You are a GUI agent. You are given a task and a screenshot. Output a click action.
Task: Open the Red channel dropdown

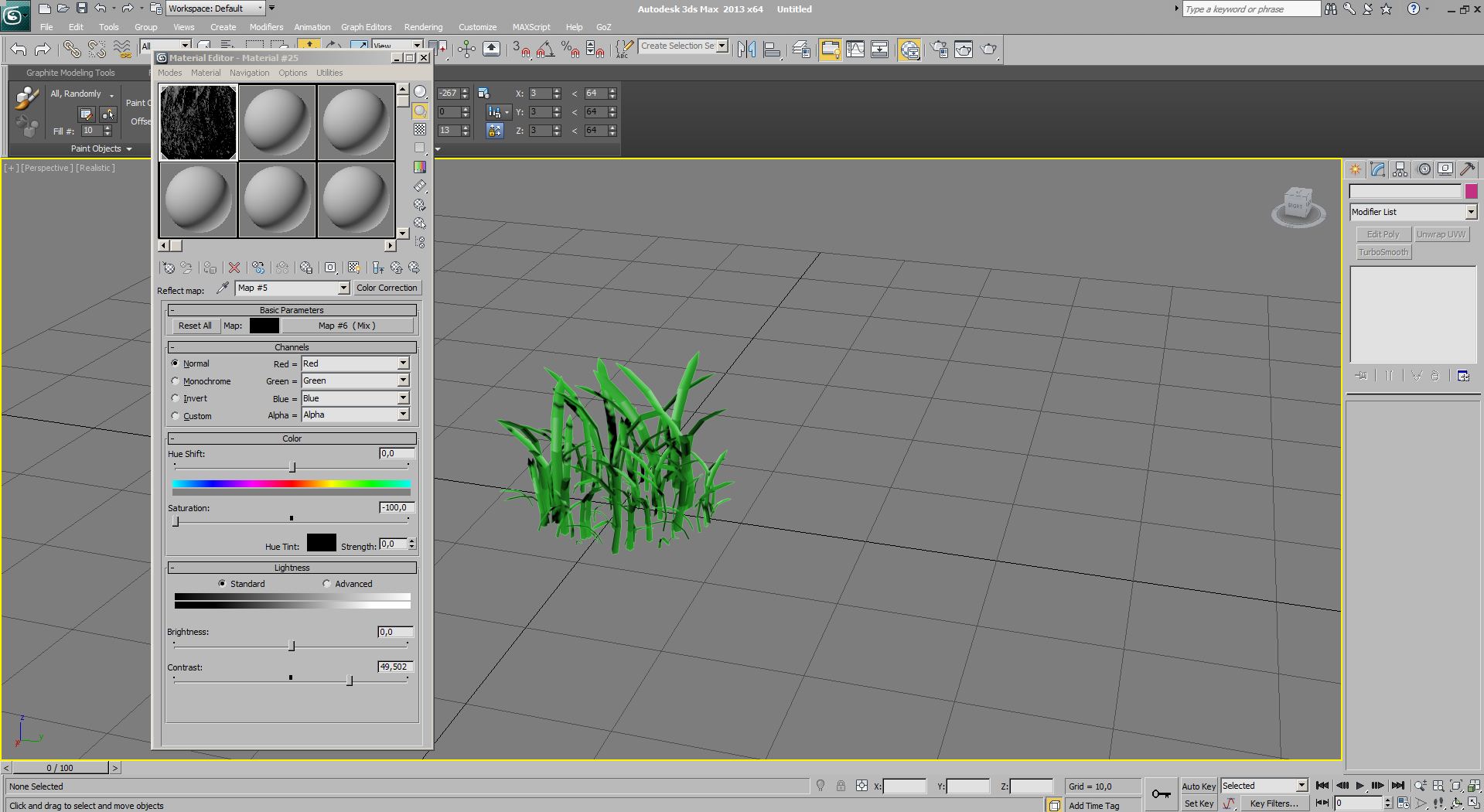tap(403, 363)
